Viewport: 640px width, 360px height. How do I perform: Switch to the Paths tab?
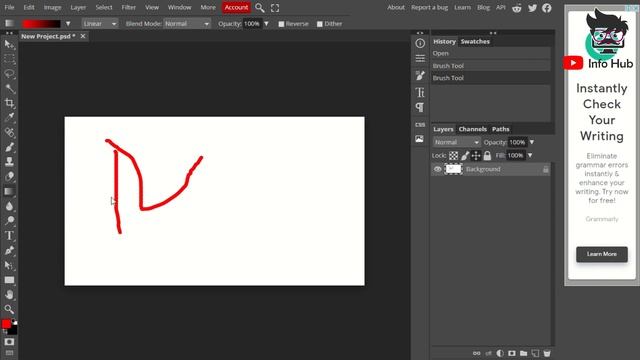(500, 129)
